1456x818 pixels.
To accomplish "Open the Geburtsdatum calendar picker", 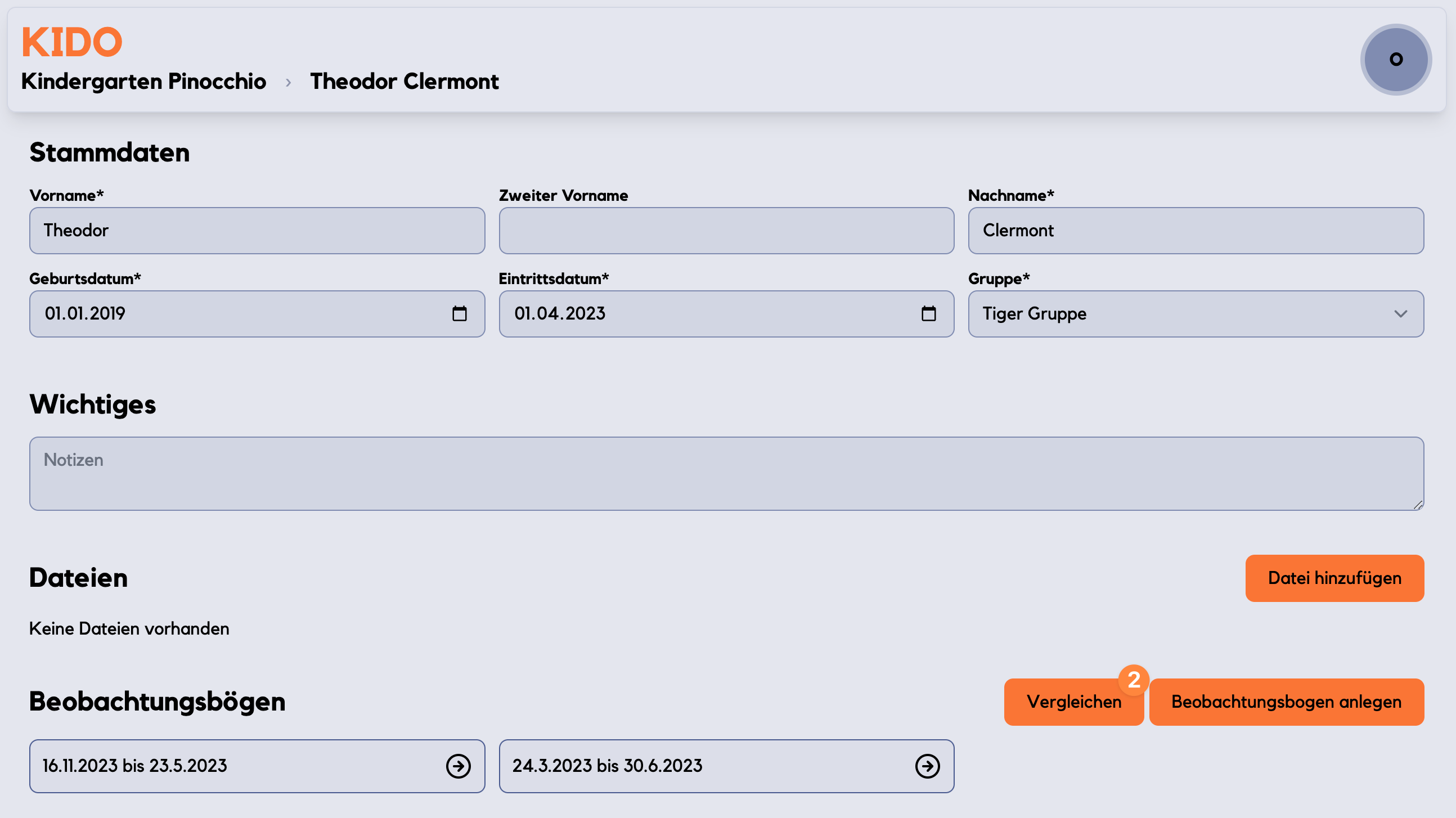I will click(459, 314).
